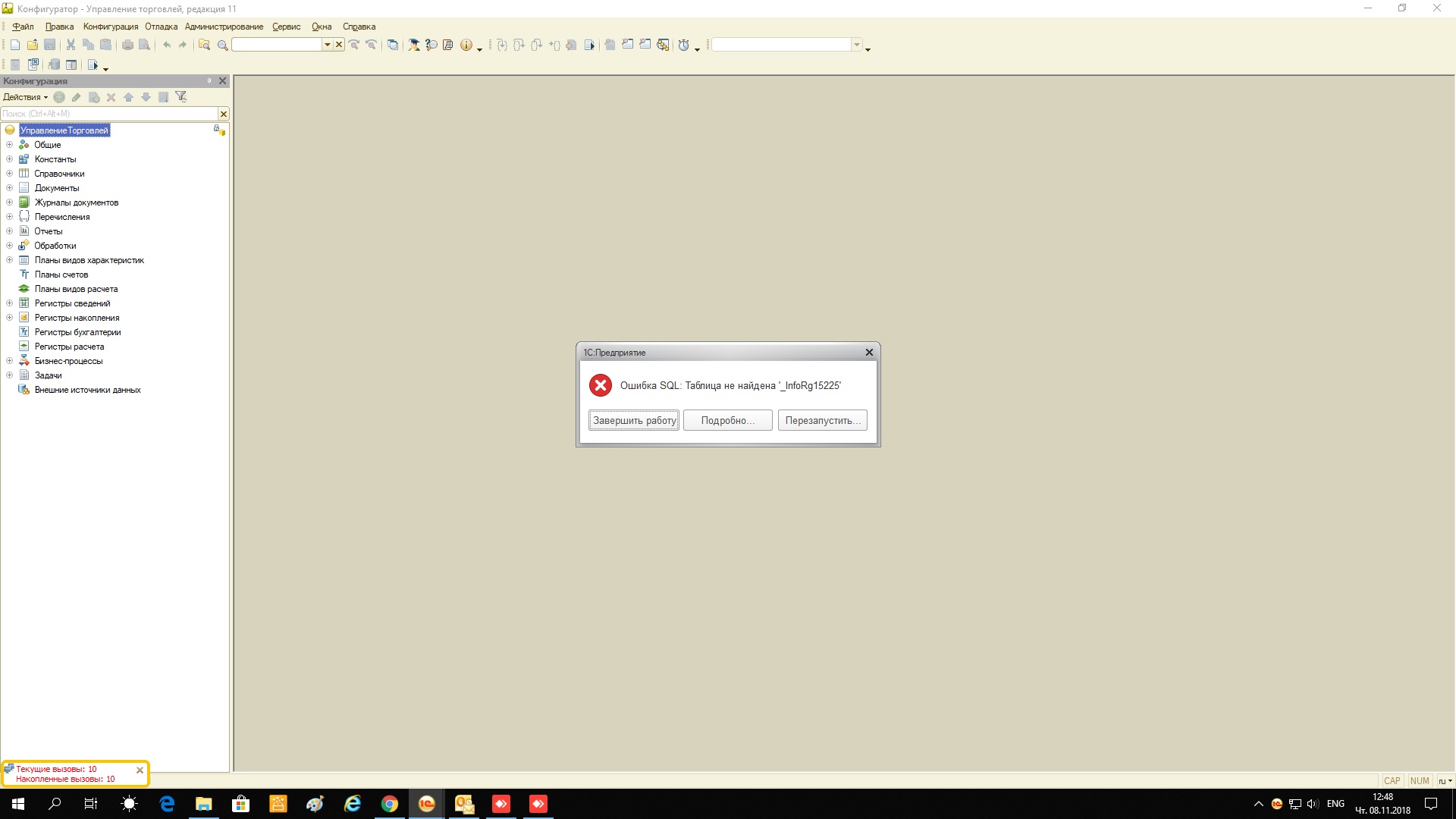
Task: Open the Администрирование menu
Action: point(224,27)
